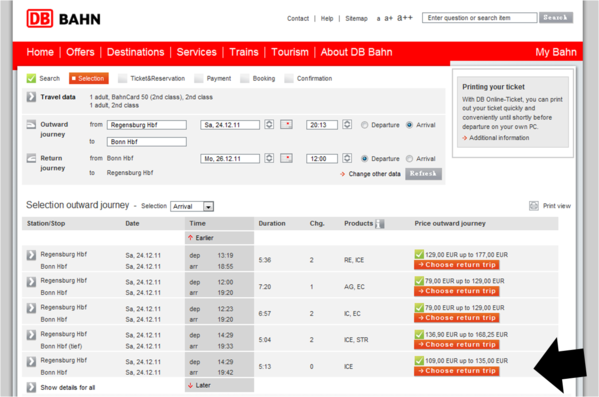Click the Outward journey icon
This screenshot has width=599, height=397.
(x=31, y=125)
